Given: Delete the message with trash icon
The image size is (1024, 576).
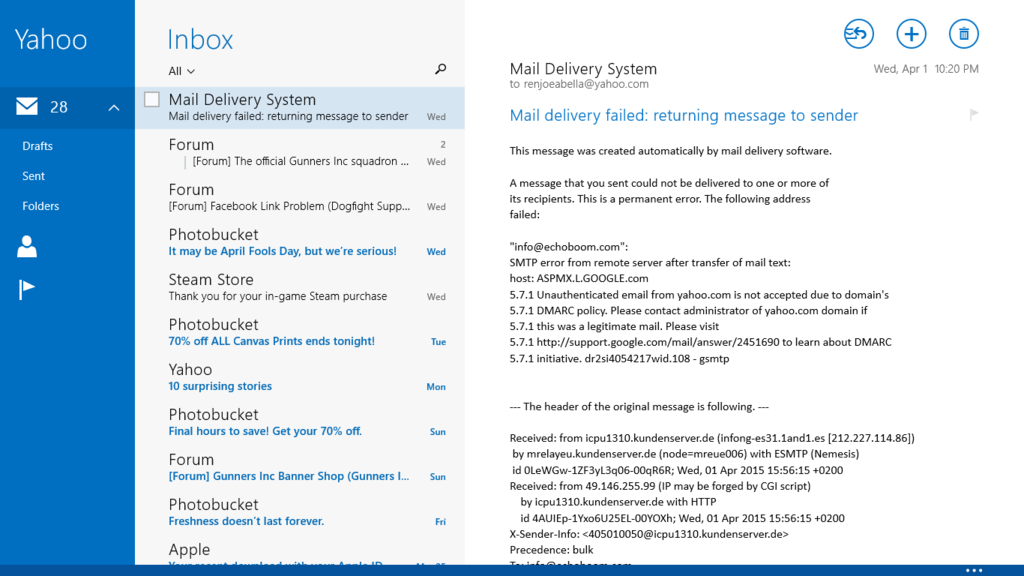Looking at the screenshot, I should click(x=963, y=34).
